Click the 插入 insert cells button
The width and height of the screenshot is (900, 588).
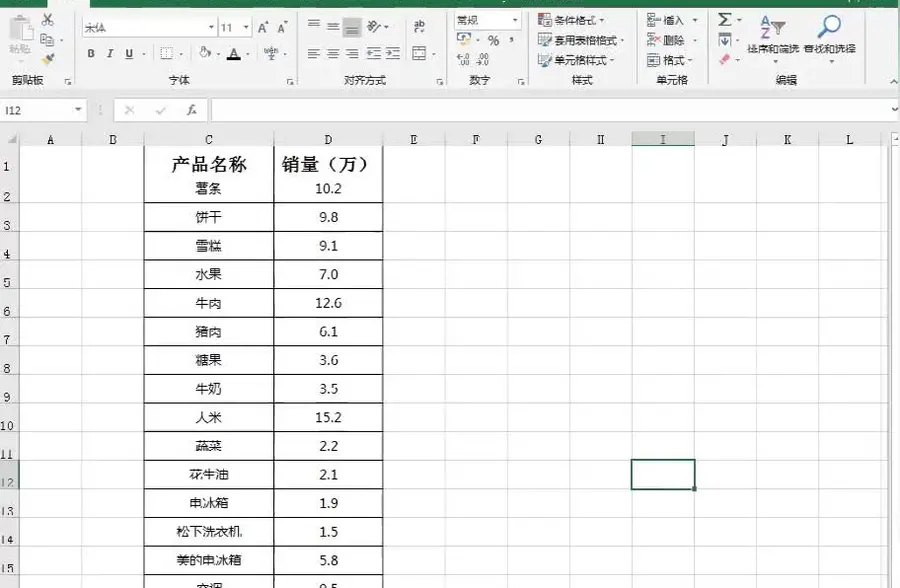coord(666,20)
